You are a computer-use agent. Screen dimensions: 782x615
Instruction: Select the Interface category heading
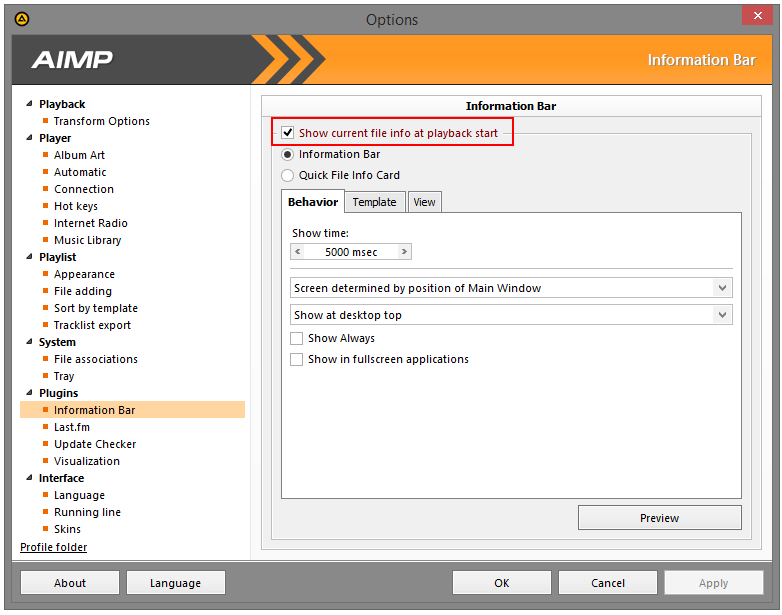pyautogui.click(x=61, y=478)
